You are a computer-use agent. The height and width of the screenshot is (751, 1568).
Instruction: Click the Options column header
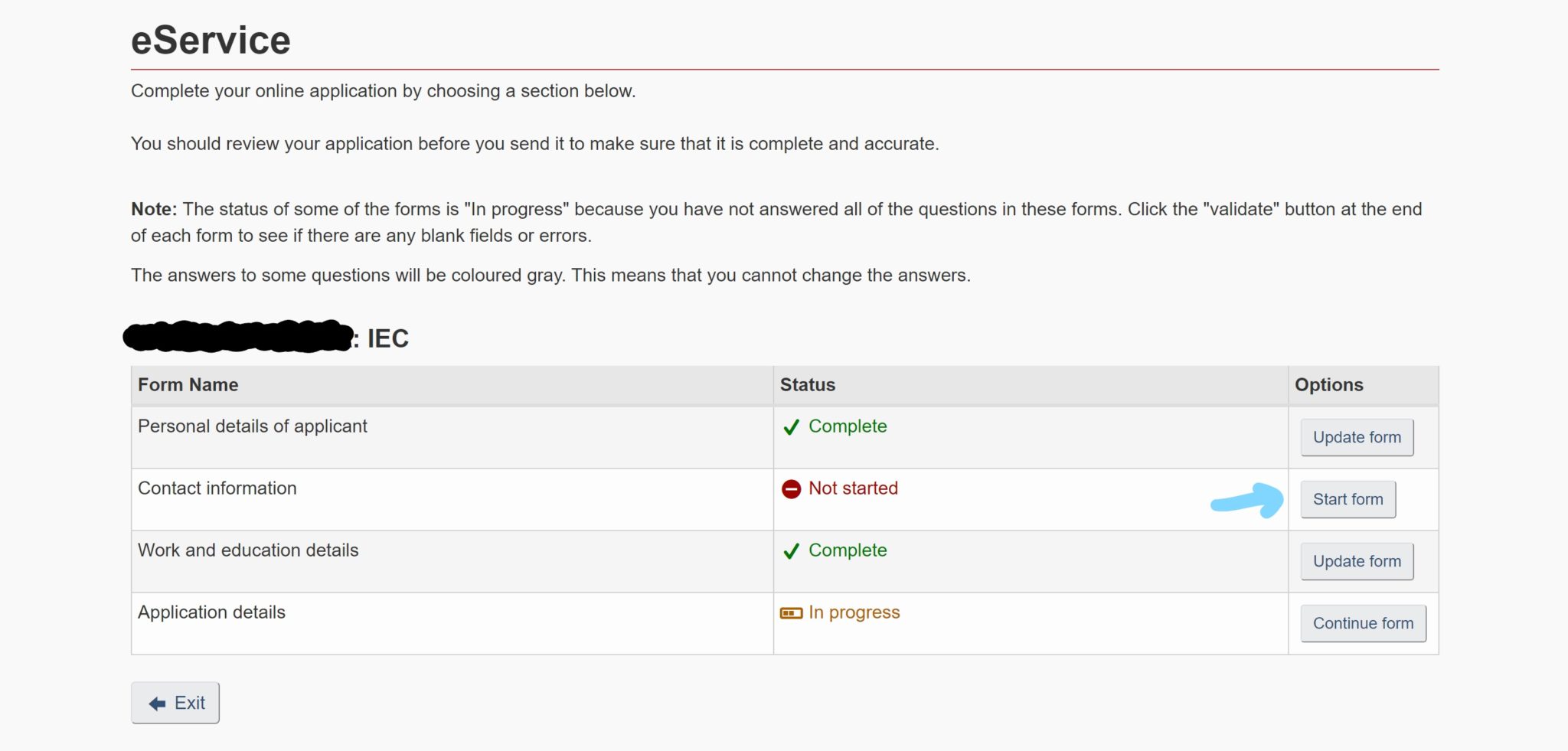[x=1328, y=385]
